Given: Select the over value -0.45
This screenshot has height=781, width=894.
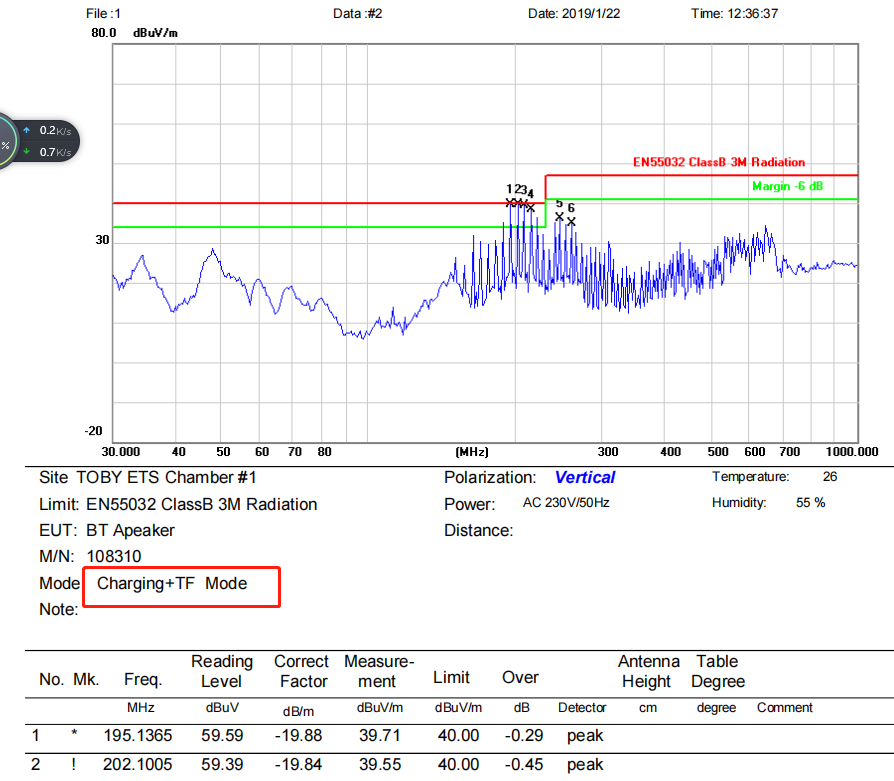Looking at the screenshot, I should [x=523, y=764].
